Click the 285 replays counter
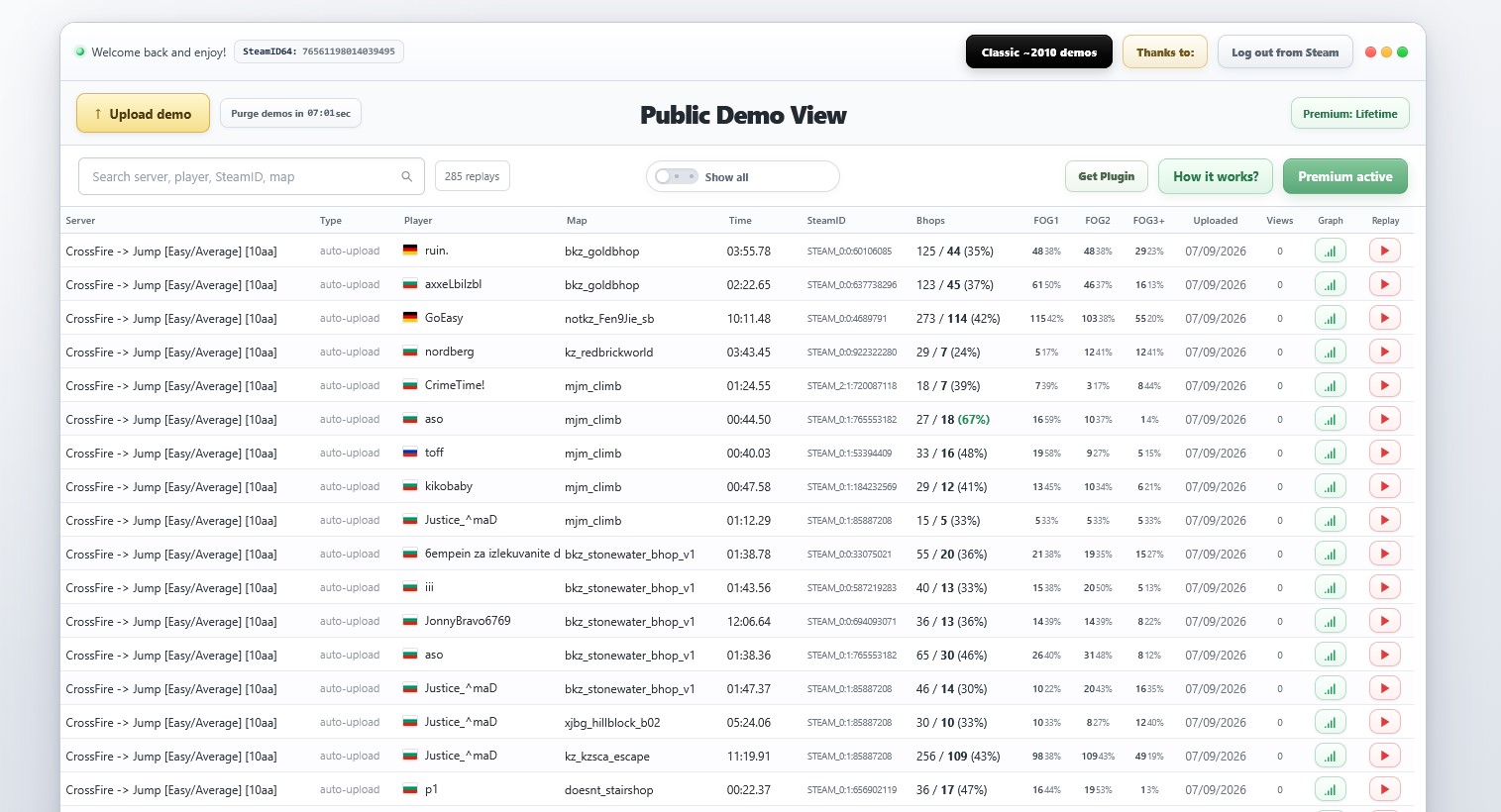This screenshot has height=812, width=1501. coord(473,176)
